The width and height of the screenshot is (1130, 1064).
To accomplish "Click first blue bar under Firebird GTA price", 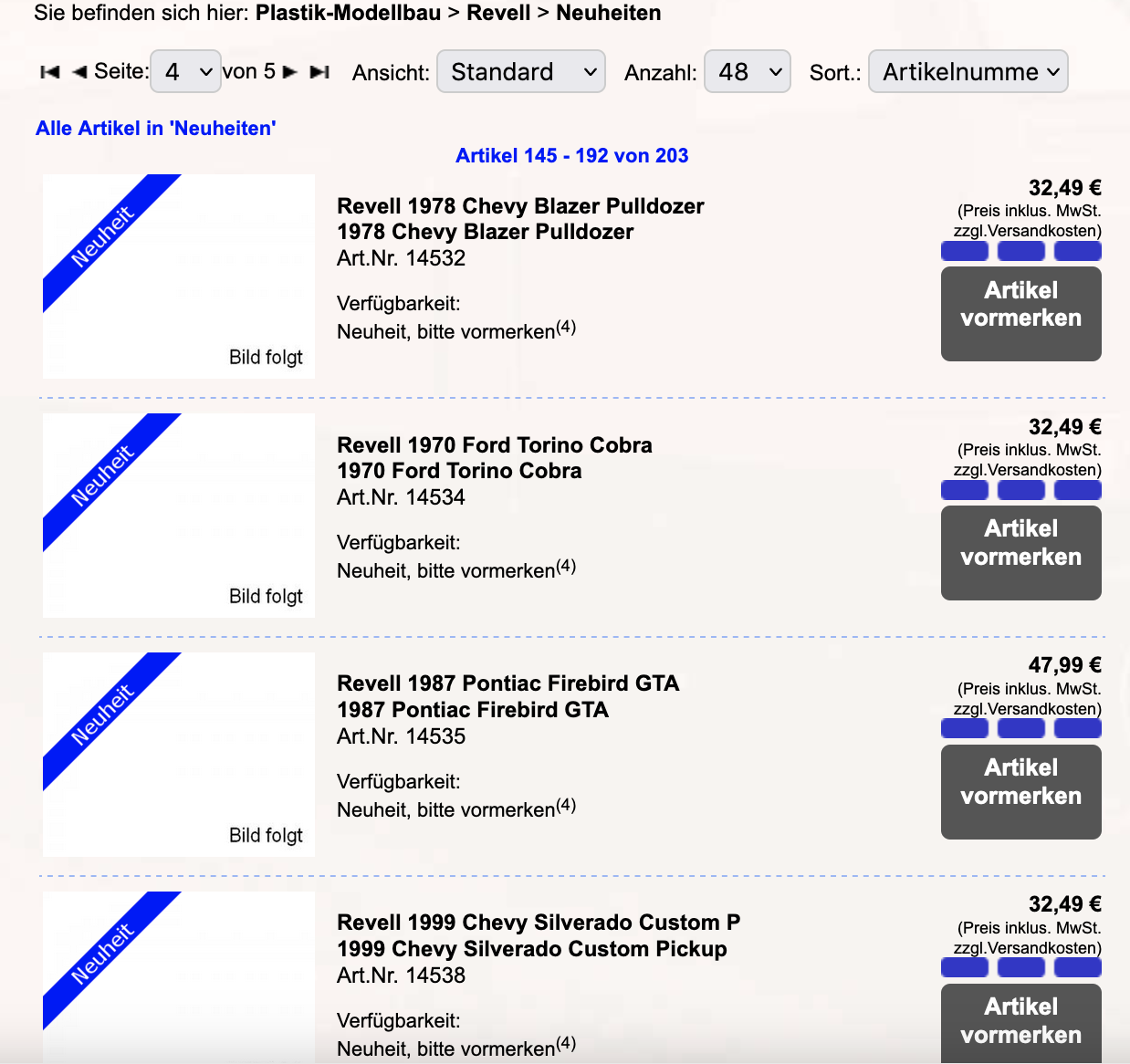I will tap(965, 728).
